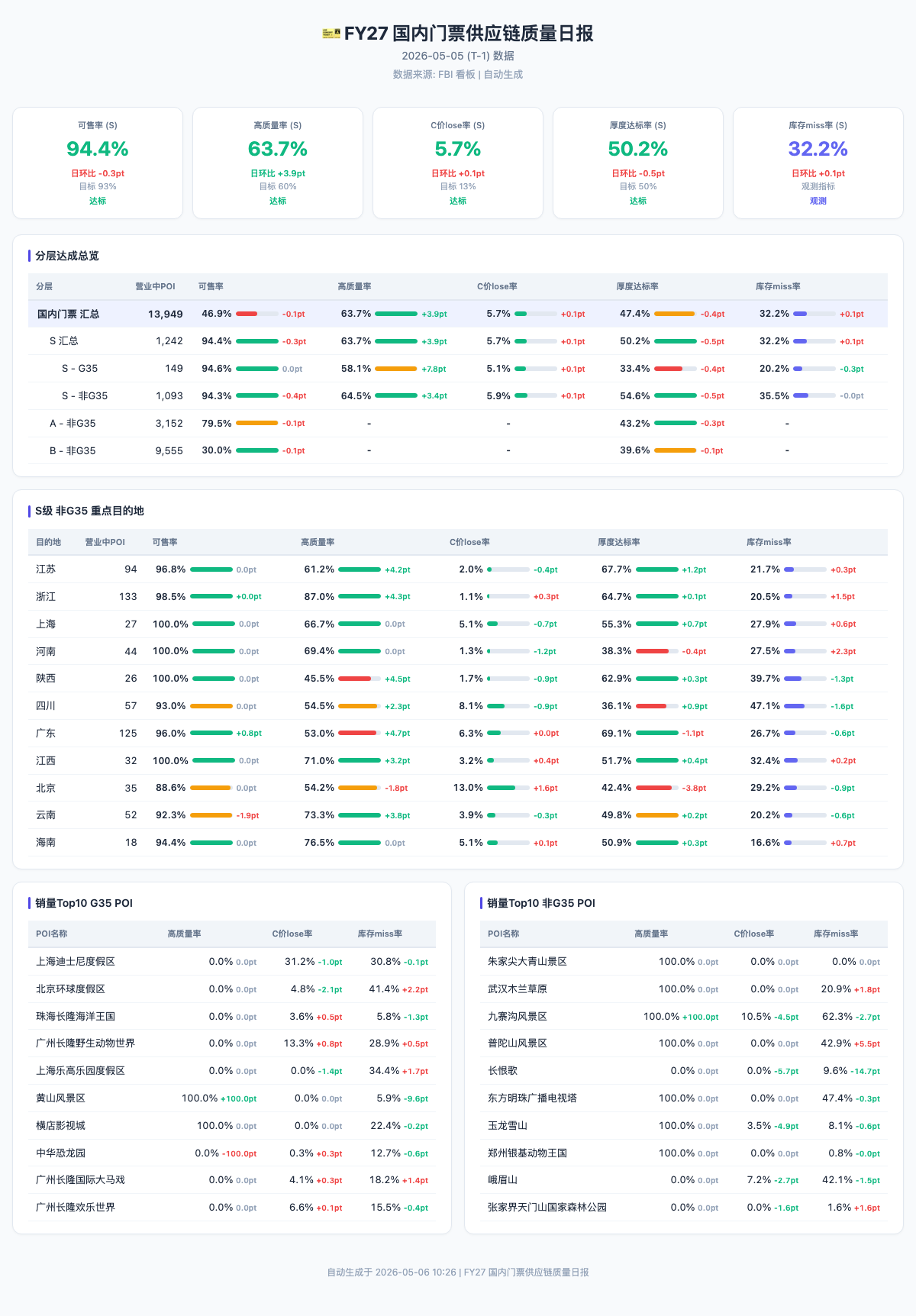Click the FY27 国内门票供应链质量日报 title
This screenshot has width=916, height=1316.
click(469, 34)
